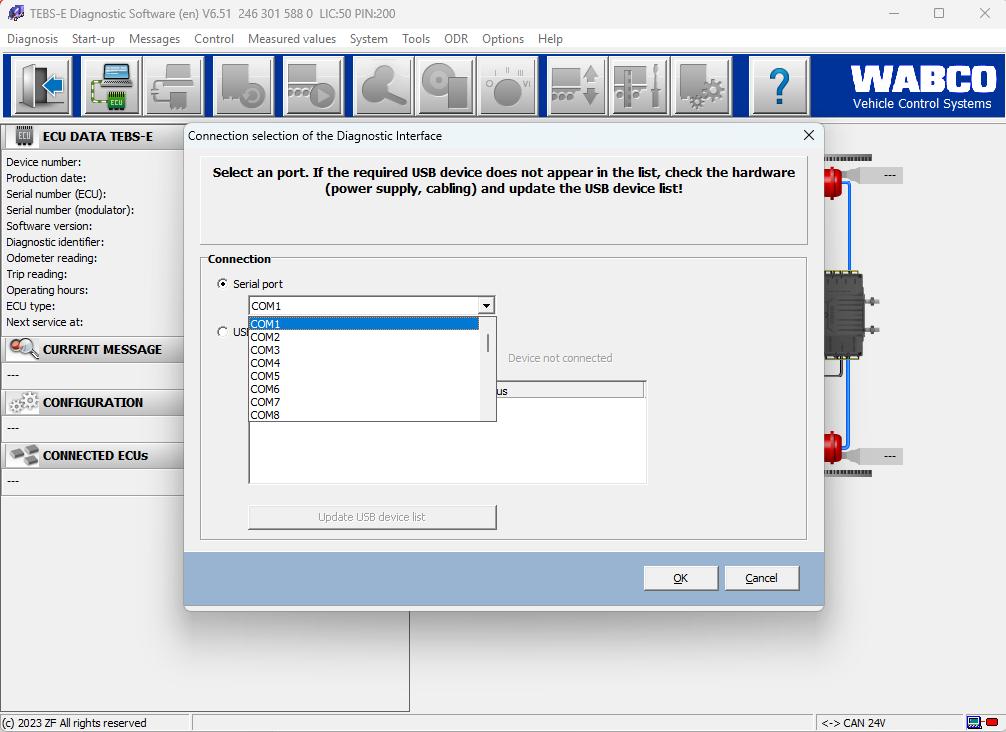
Task: Enable the USB connection radio option
Action: 224,331
